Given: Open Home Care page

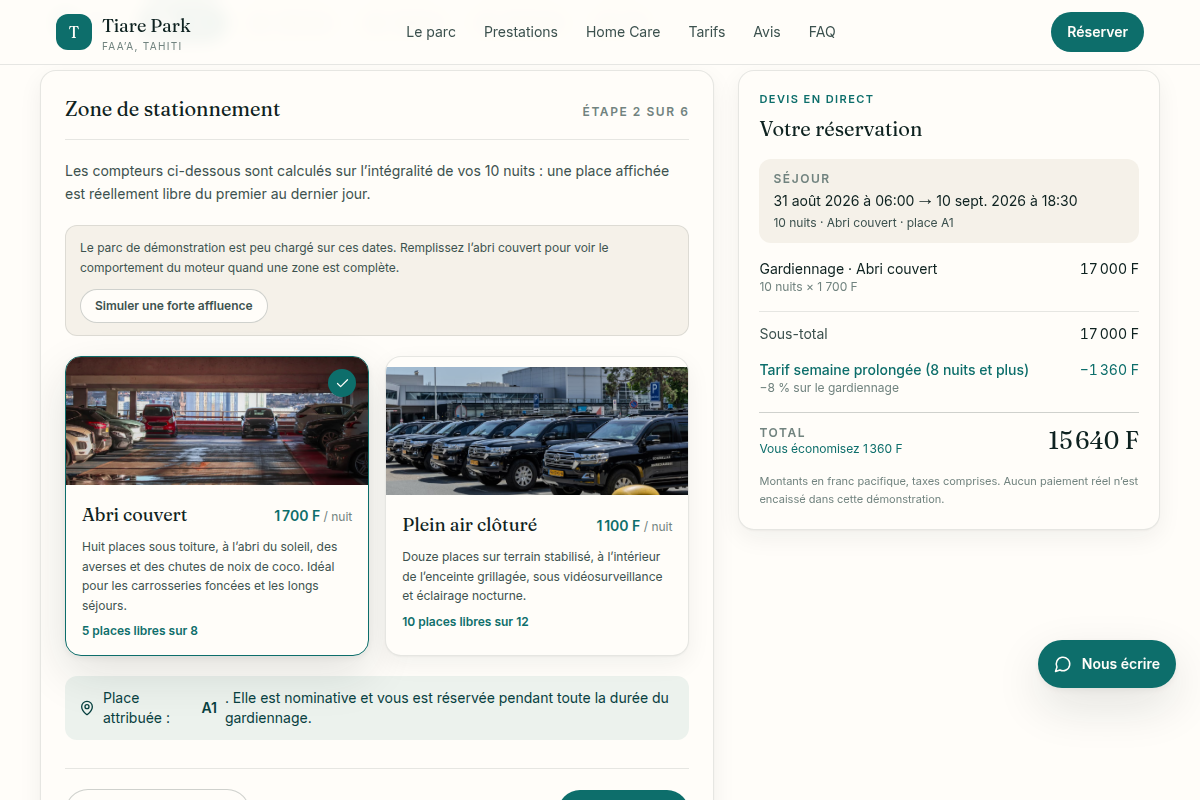Looking at the screenshot, I should point(623,32).
